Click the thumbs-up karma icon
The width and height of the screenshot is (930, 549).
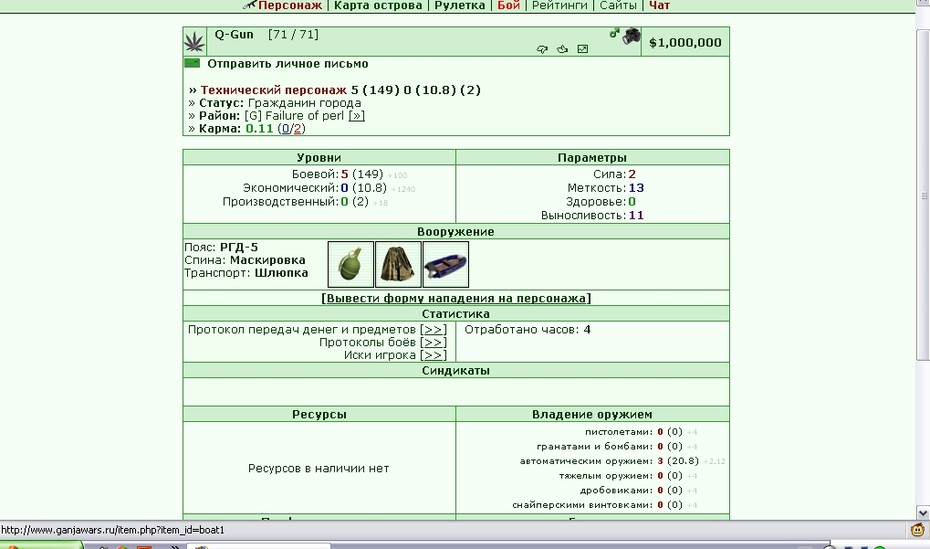[562, 49]
